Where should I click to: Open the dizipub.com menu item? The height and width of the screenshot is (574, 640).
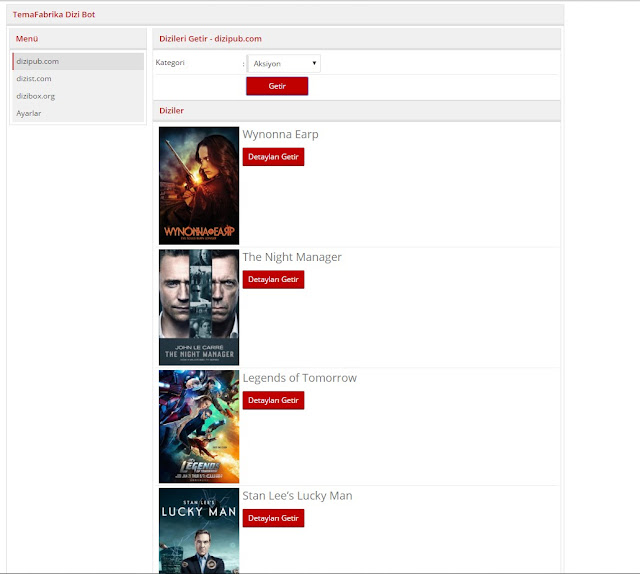[x=78, y=61]
